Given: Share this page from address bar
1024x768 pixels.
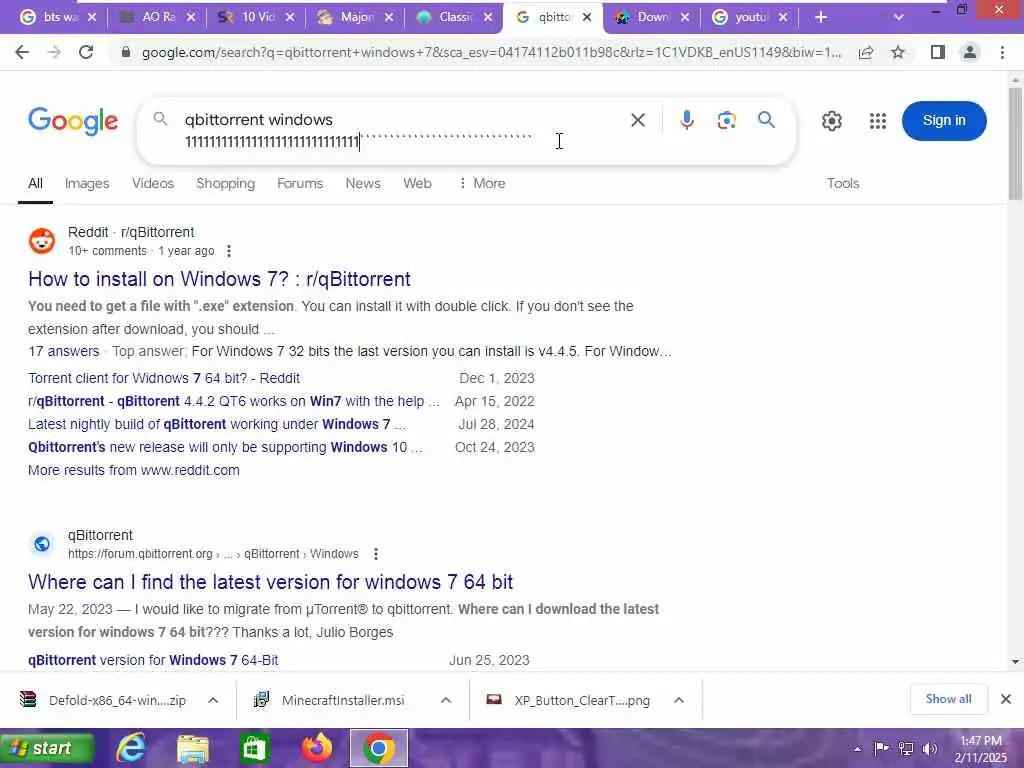Looking at the screenshot, I should 866,52.
